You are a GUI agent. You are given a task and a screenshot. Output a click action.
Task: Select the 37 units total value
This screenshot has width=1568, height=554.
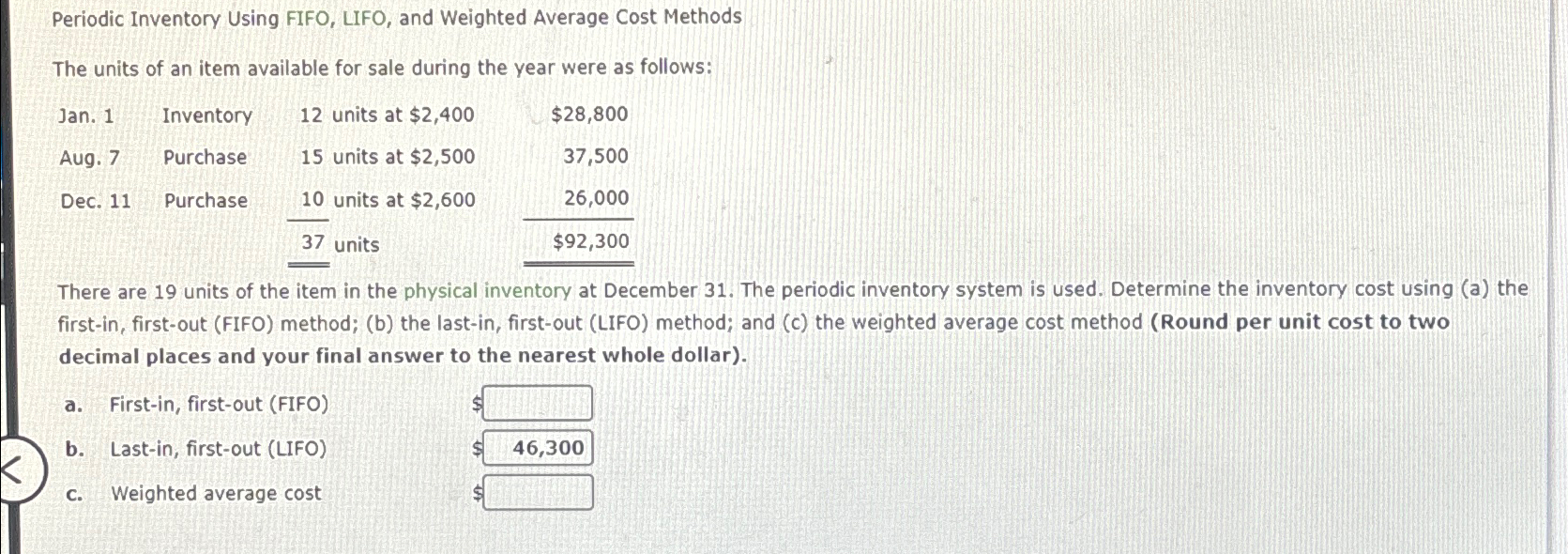338,244
